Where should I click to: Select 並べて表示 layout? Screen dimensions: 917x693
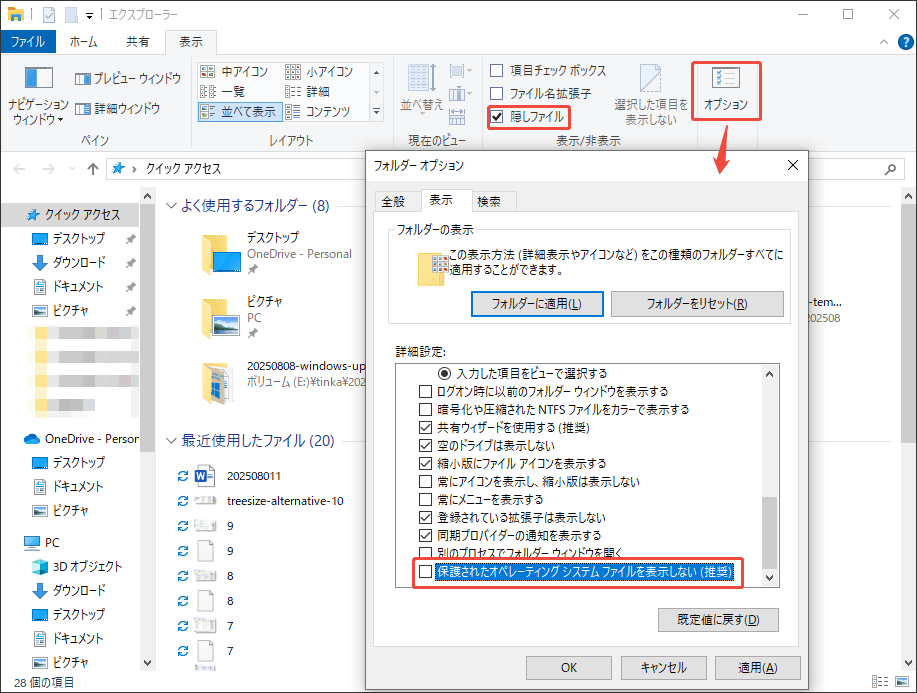coord(239,111)
